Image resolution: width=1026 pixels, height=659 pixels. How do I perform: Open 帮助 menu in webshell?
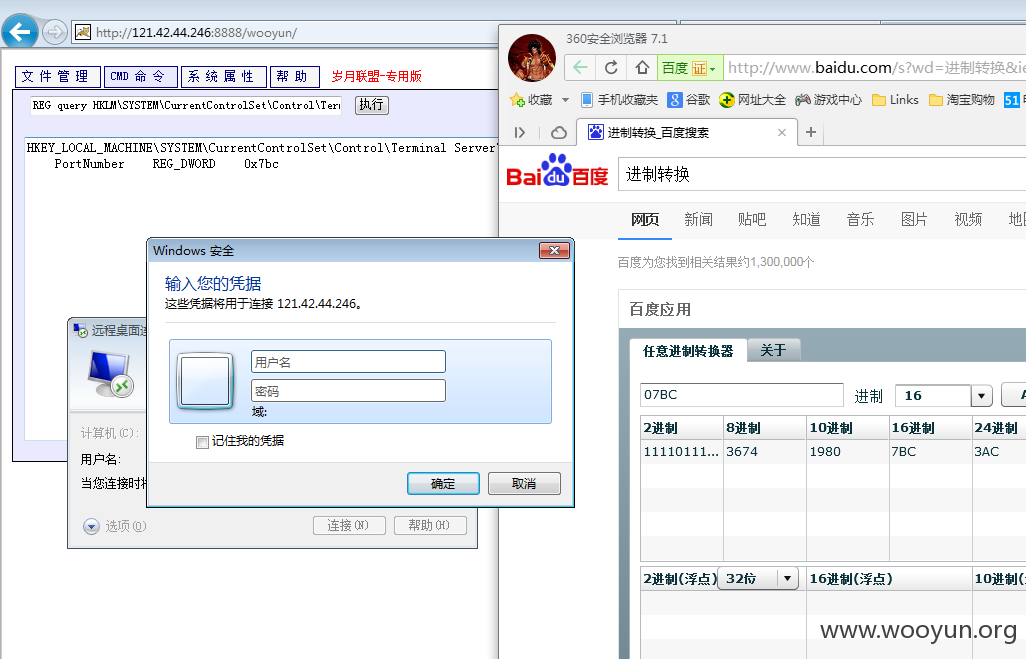tap(295, 77)
